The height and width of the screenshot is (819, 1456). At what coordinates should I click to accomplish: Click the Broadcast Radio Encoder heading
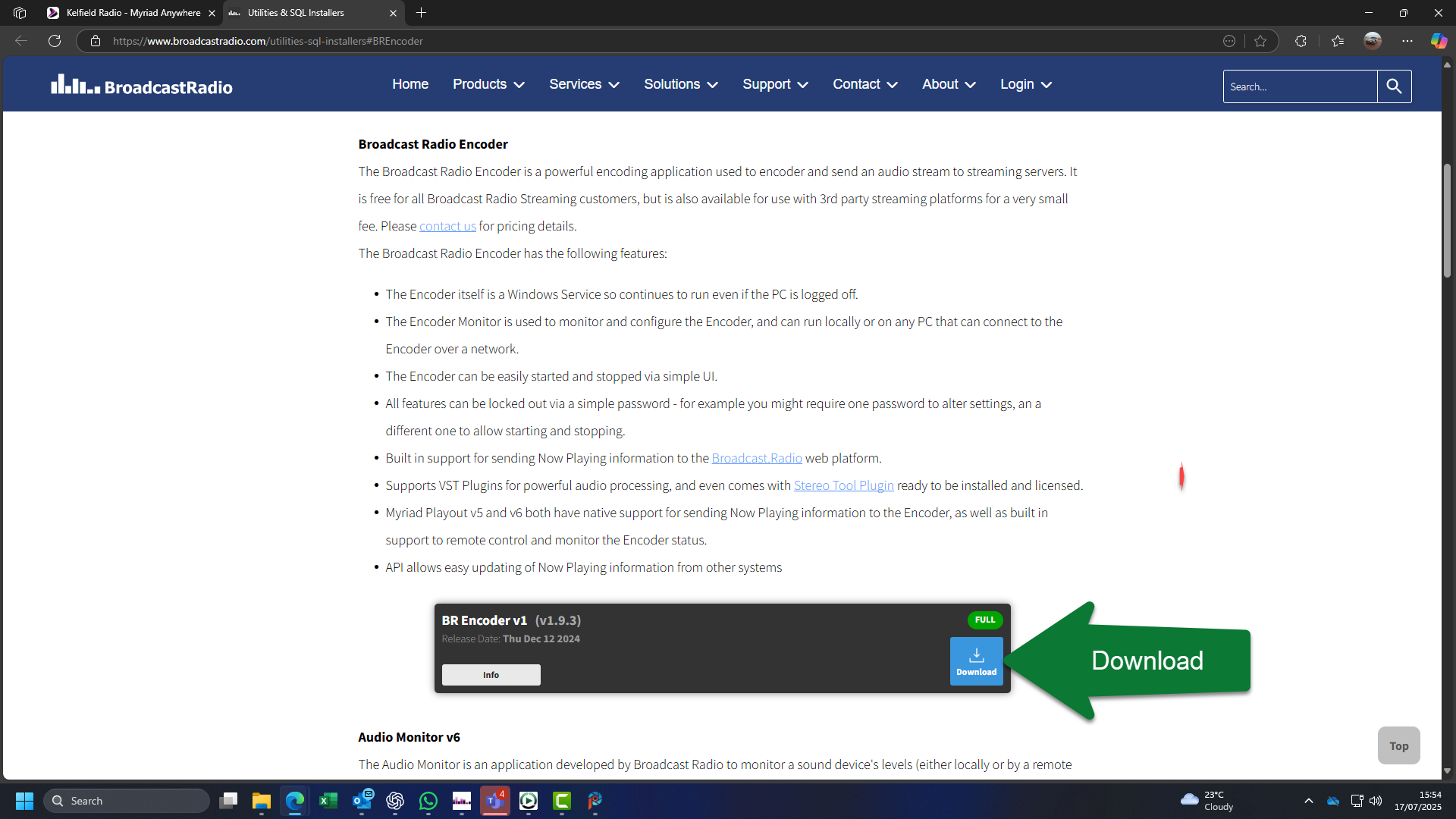pyautogui.click(x=433, y=144)
